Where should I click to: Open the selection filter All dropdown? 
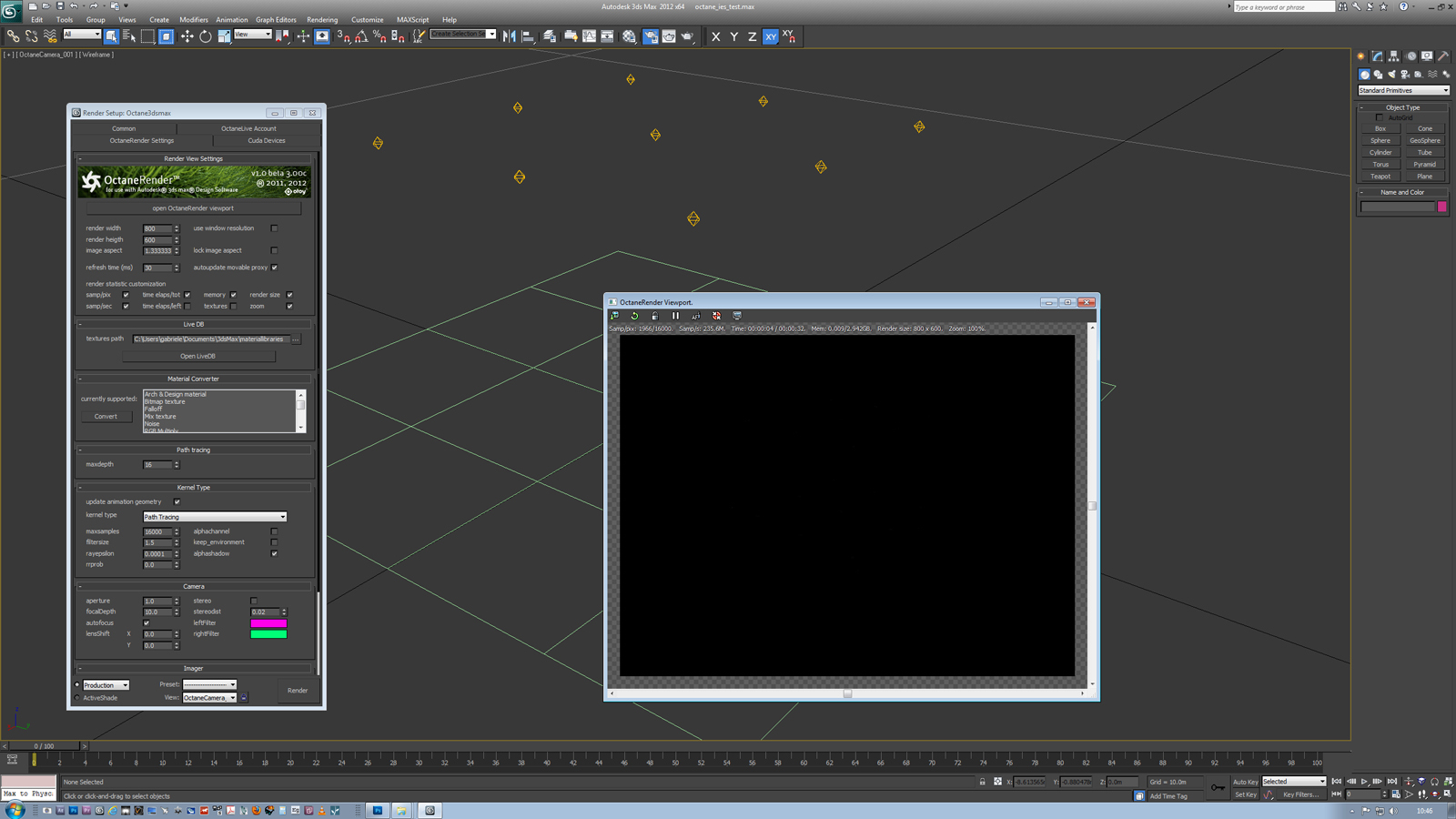click(x=81, y=35)
